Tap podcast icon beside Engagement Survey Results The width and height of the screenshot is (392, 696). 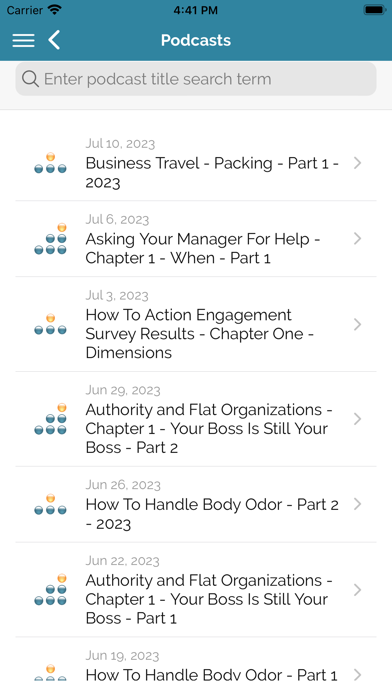[50, 324]
